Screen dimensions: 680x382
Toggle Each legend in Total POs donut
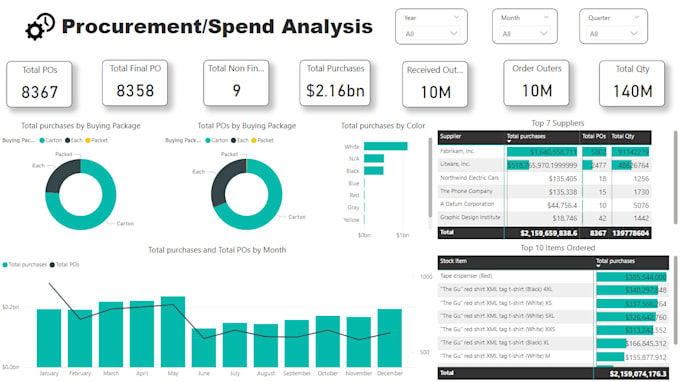click(x=240, y=140)
